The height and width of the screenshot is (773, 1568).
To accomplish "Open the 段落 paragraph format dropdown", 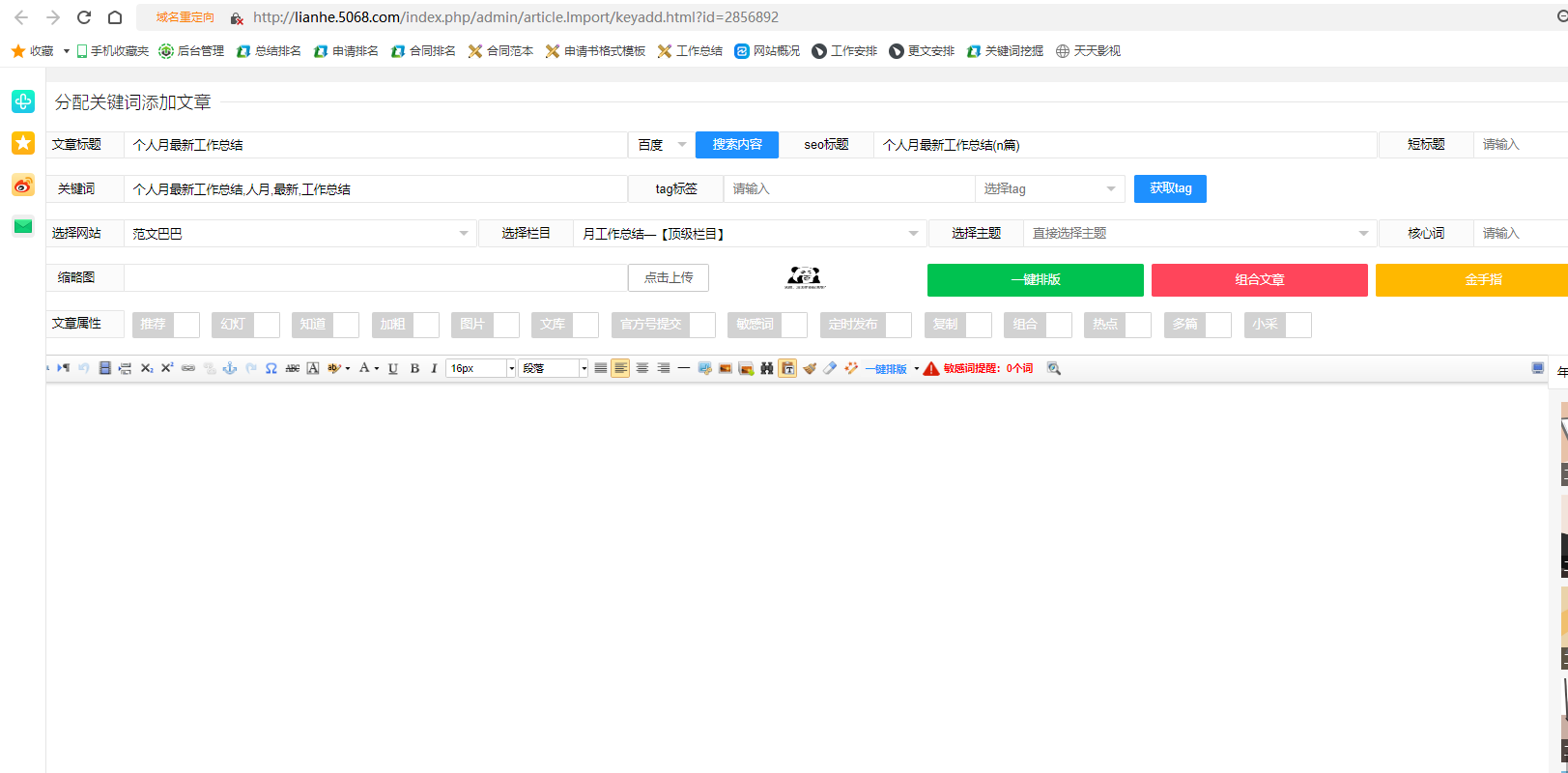I will [x=554, y=368].
